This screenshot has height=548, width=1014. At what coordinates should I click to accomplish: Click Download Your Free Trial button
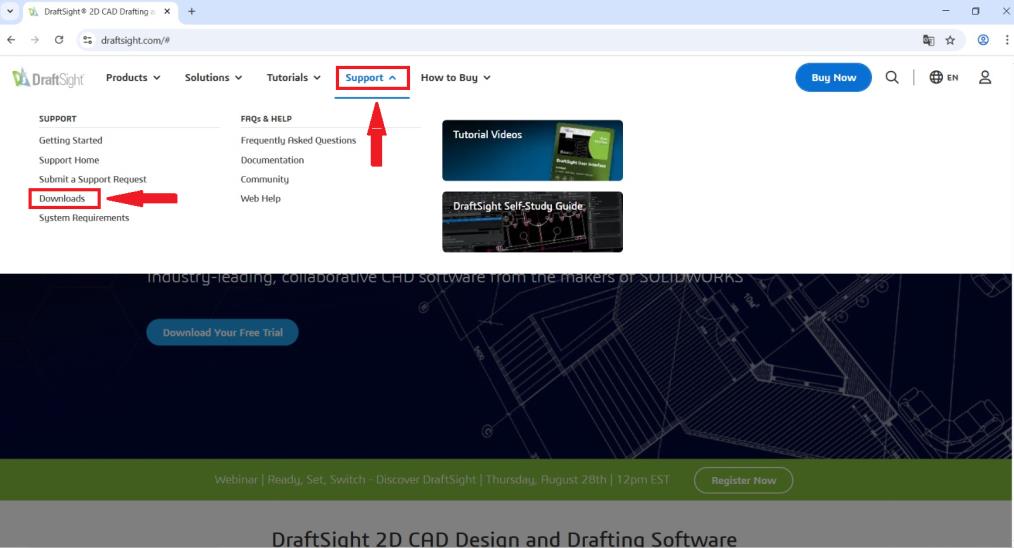pyautogui.click(x=222, y=333)
